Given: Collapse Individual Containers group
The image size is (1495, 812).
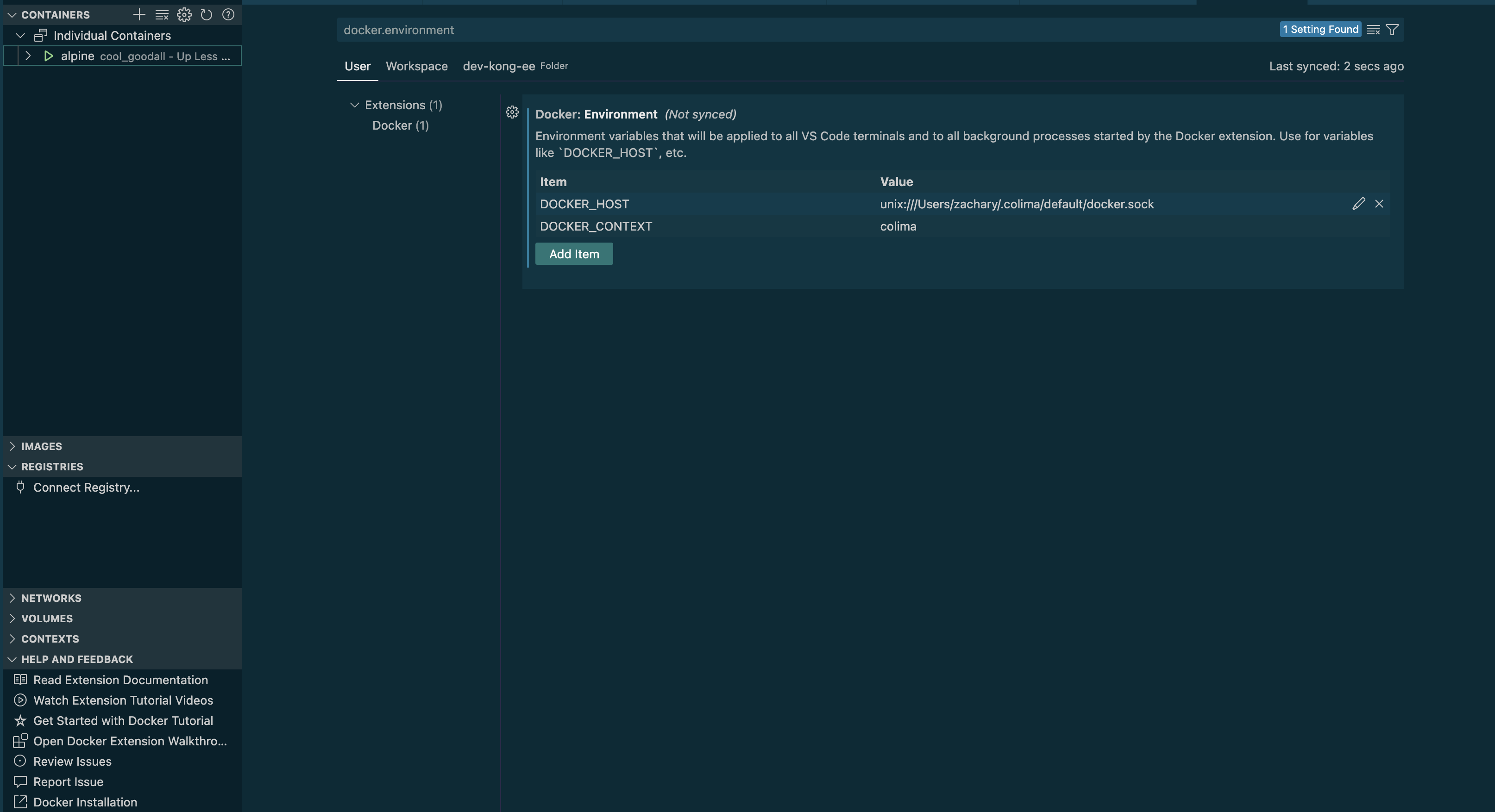Looking at the screenshot, I should coord(20,35).
